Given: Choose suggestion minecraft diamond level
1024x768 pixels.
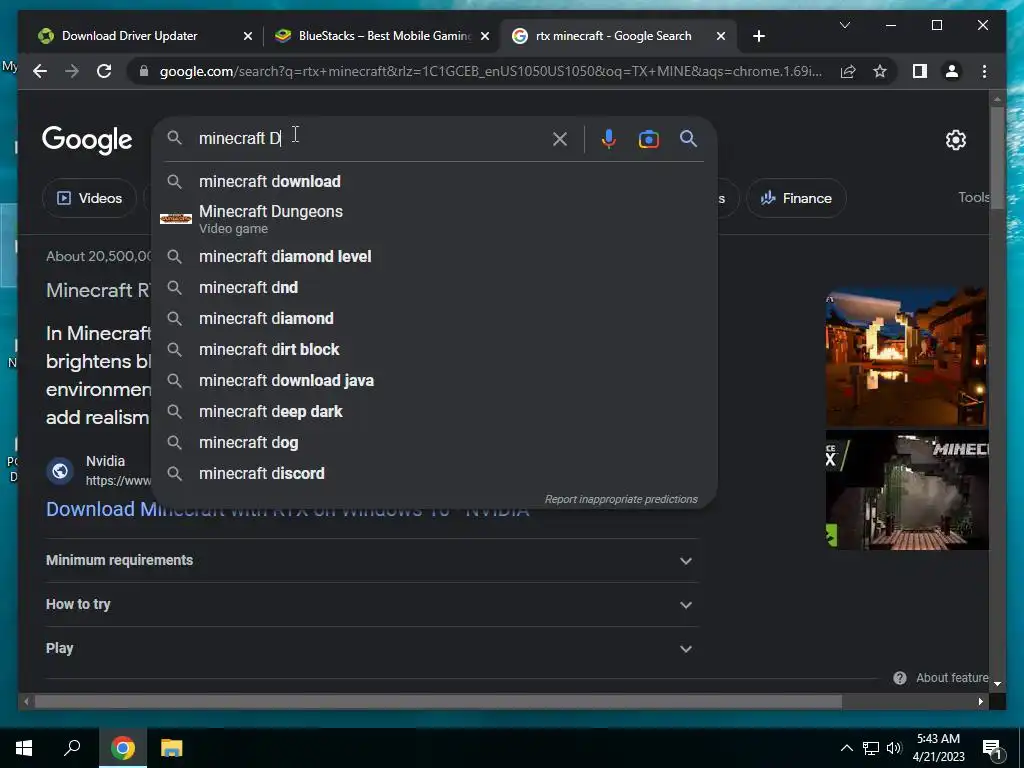Looking at the screenshot, I should point(434,257).
